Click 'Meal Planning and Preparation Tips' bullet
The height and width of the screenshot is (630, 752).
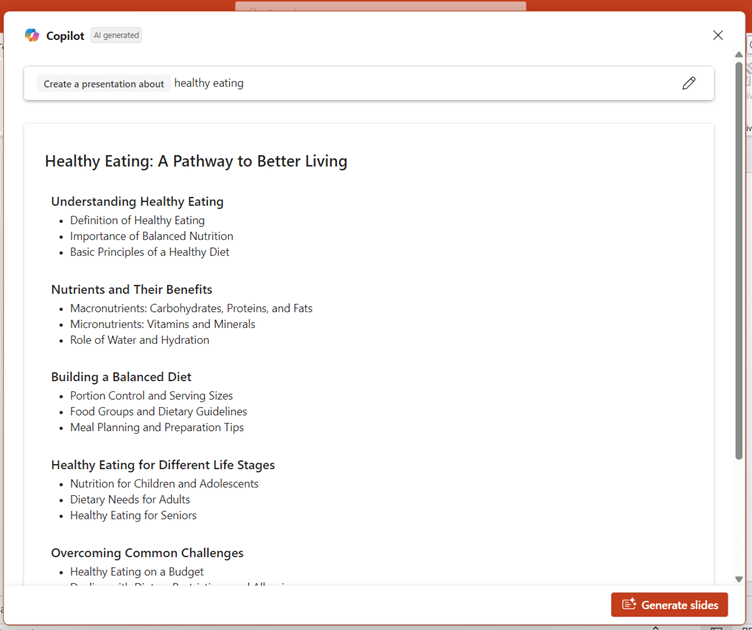coord(157,427)
